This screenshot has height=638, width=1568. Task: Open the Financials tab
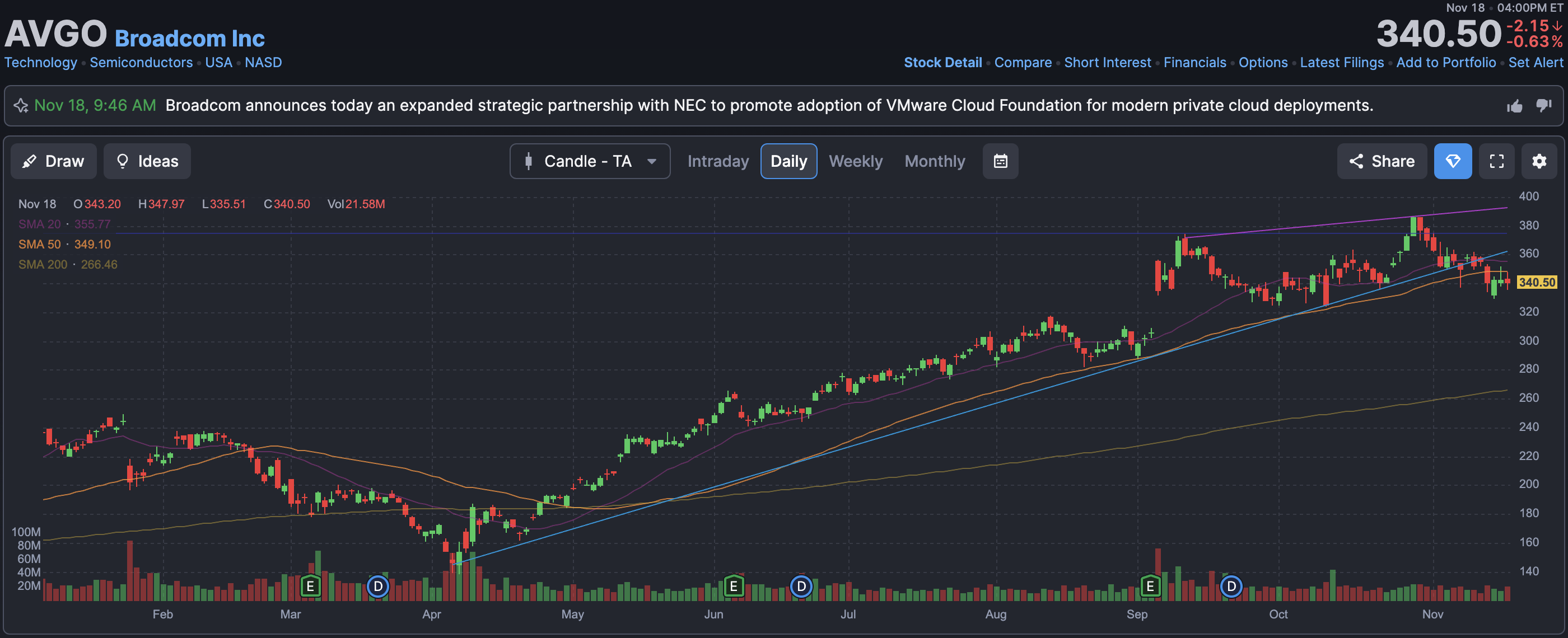click(1194, 63)
